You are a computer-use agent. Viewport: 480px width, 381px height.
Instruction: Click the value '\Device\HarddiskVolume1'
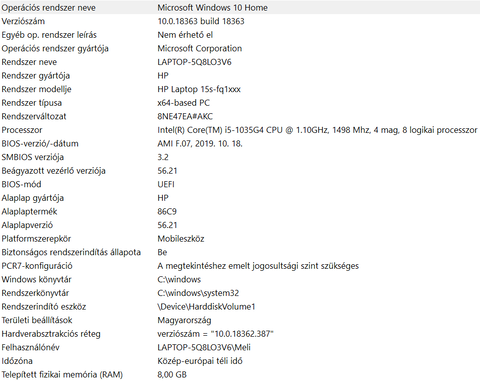206,307
